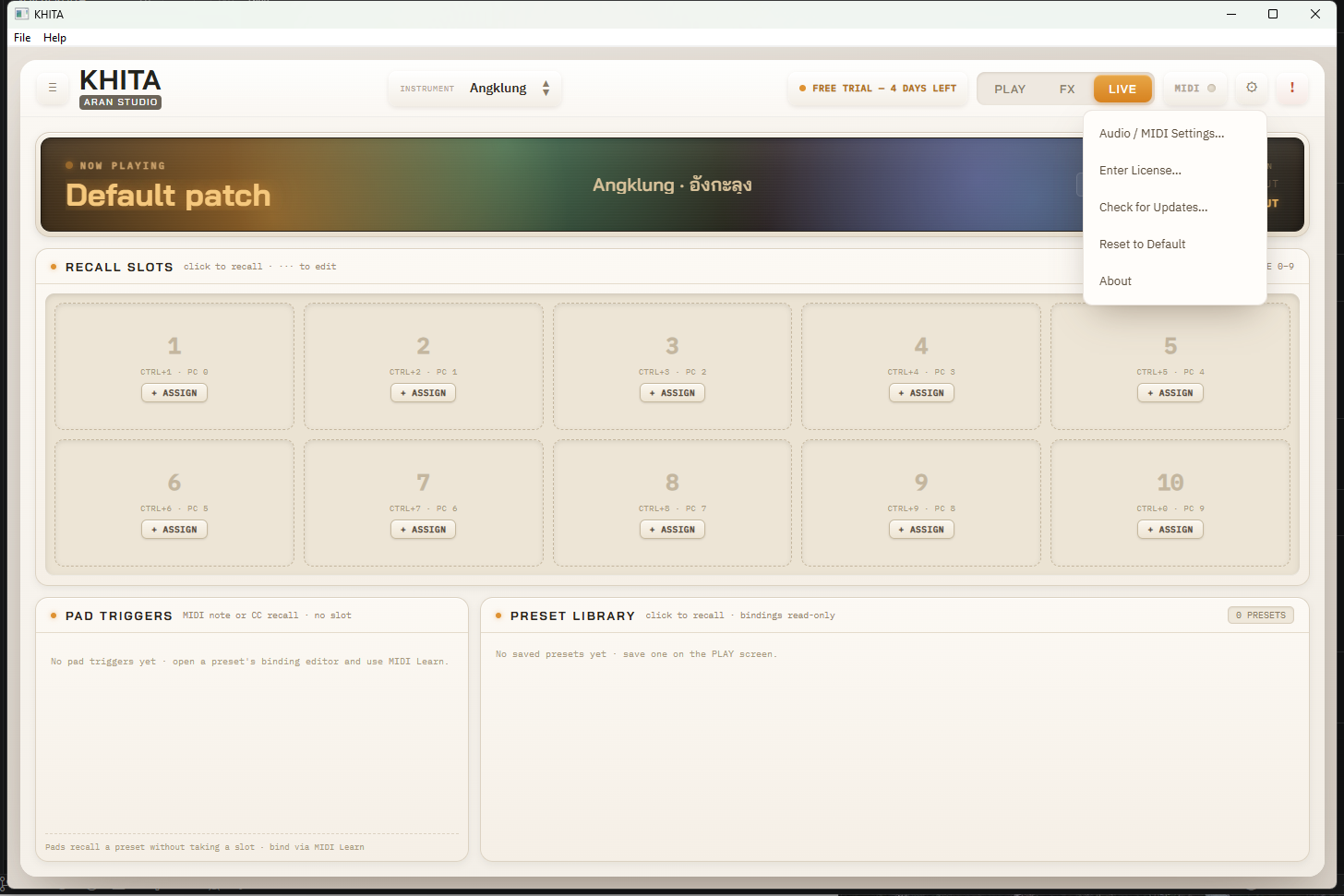The image size is (1344, 896).
Task: Assign a preset to slot 7
Action: (423, 530)
